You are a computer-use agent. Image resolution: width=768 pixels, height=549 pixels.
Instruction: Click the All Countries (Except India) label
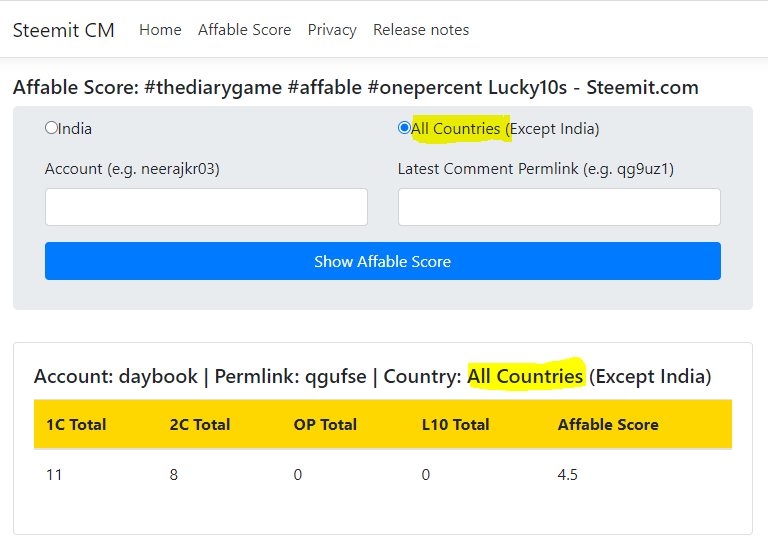[505, 129]
